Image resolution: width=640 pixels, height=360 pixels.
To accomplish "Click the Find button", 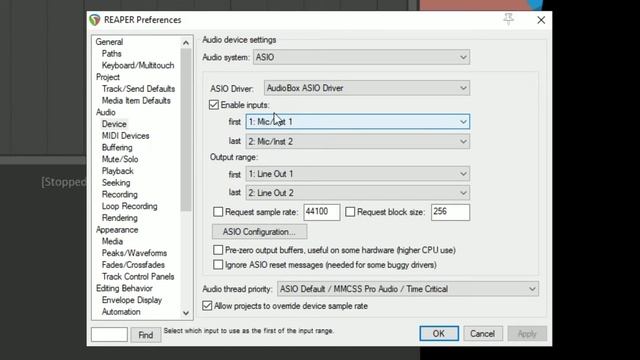I will 146,335.
